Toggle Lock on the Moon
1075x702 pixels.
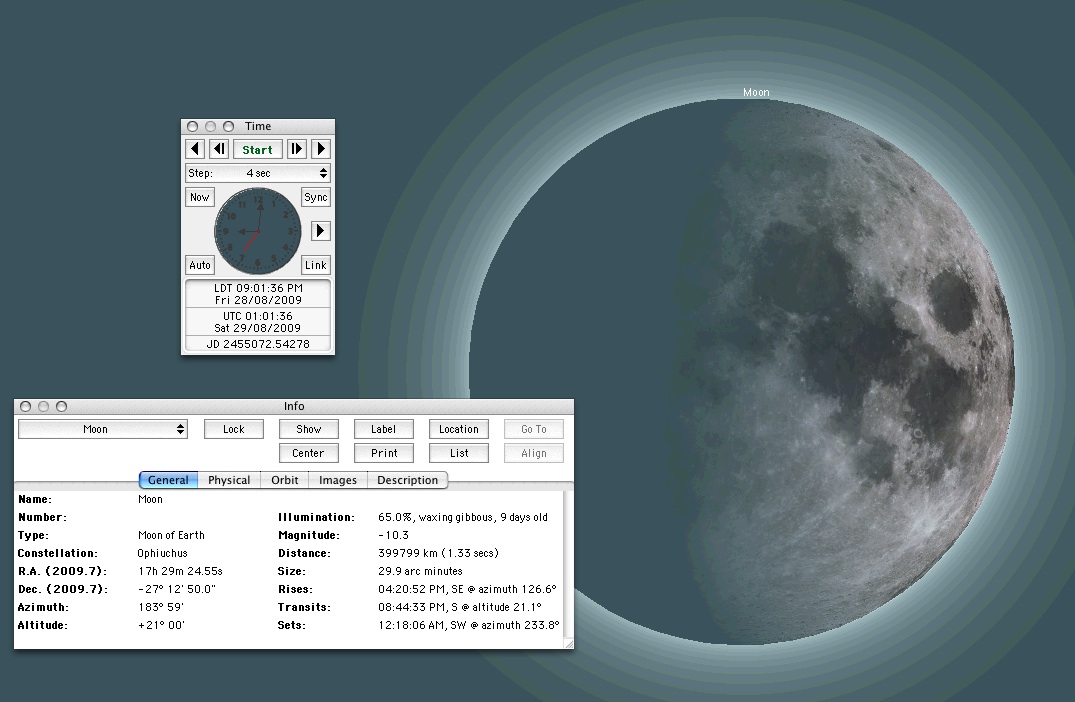pos(234,429)
